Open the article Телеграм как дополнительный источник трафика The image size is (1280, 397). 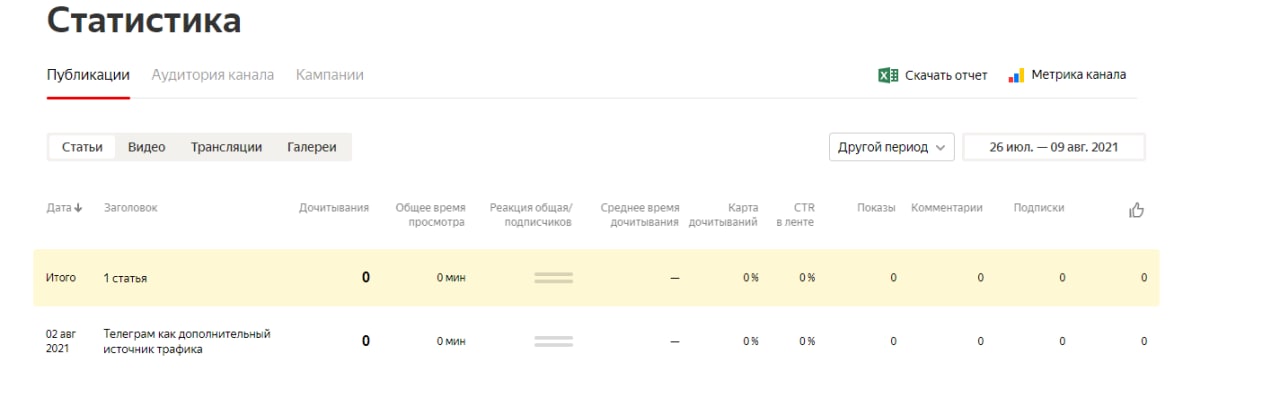click(x=187, y=341)
